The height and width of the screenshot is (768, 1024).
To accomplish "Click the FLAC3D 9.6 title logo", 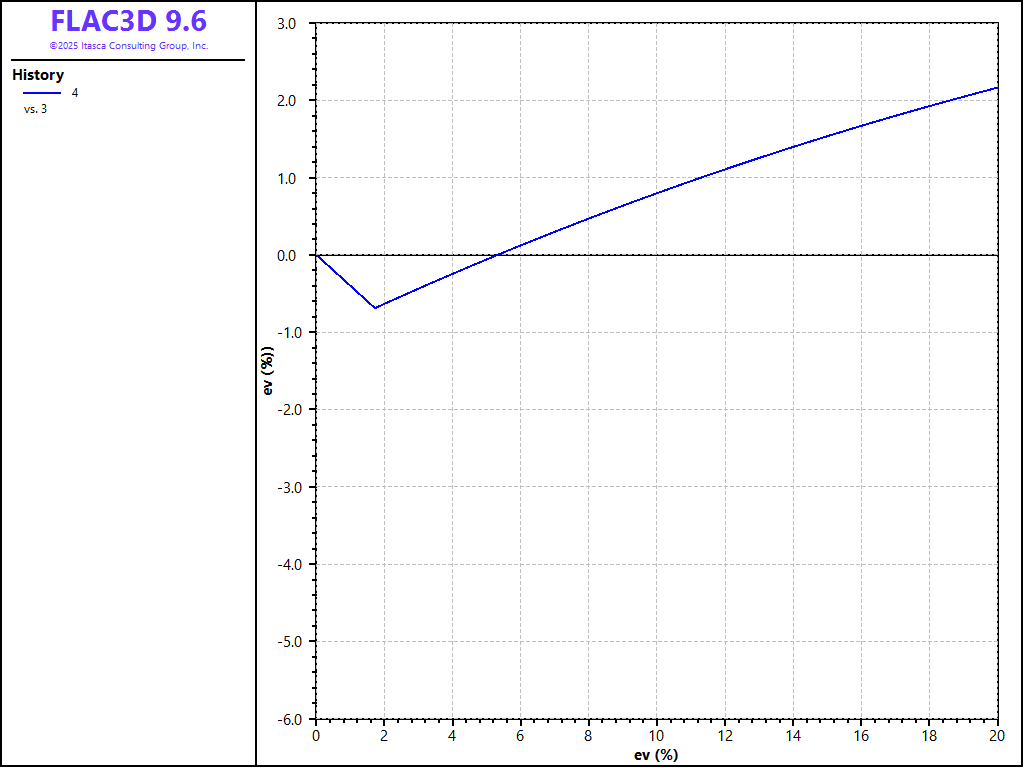I will [x=128, y=21].
